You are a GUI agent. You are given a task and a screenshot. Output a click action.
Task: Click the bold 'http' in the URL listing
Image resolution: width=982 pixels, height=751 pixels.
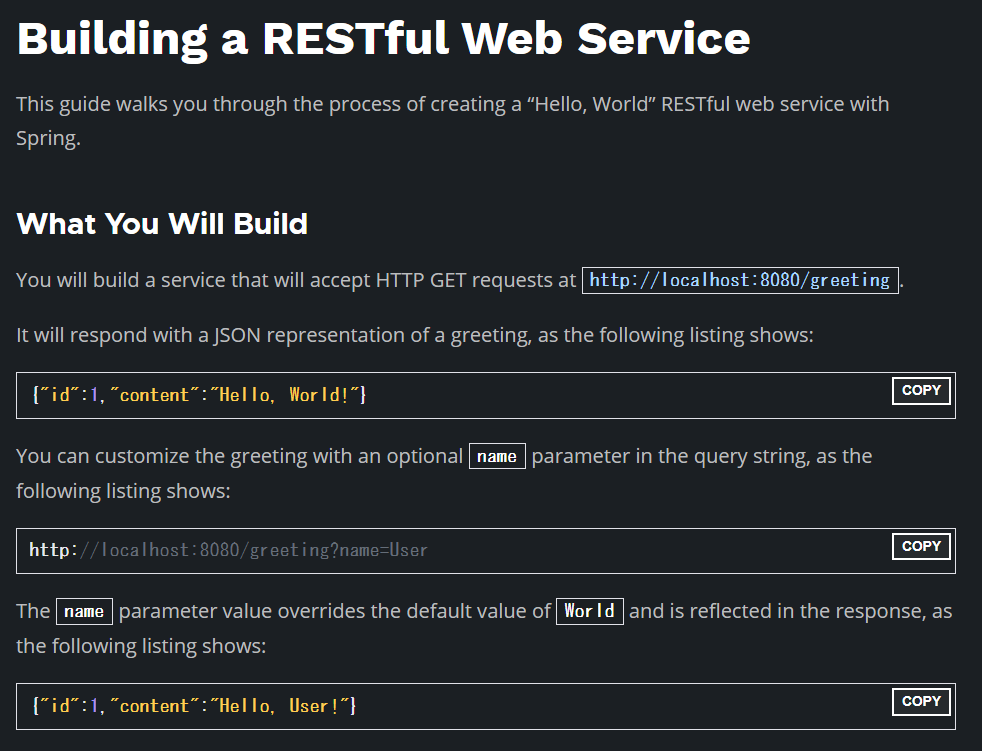[x=49, y=550]
